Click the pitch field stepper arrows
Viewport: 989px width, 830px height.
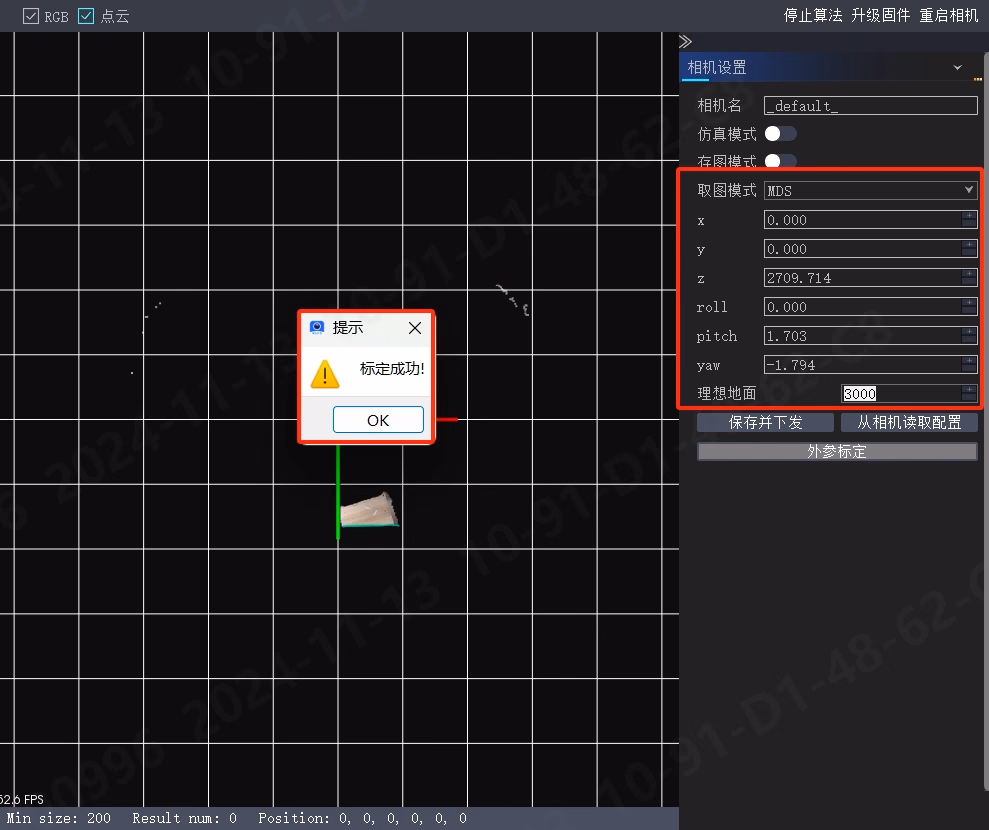point(969,336)
